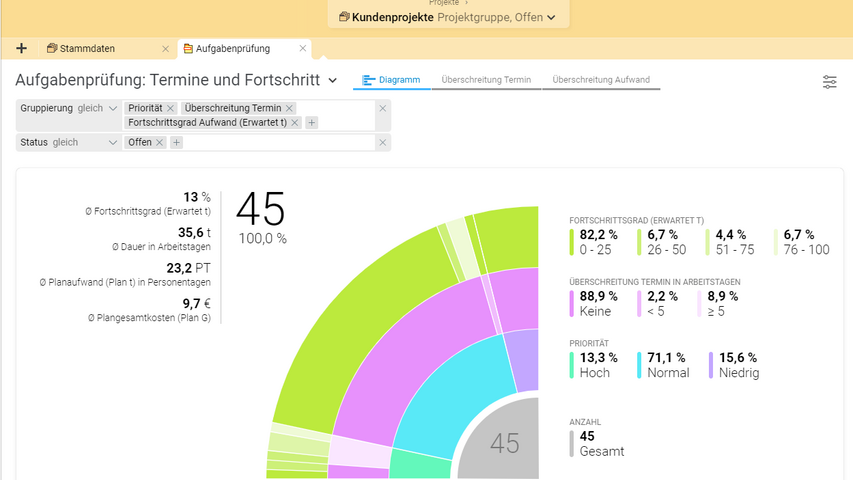
Task: Add a grouping value with plus button
Action: coord(312,123)
